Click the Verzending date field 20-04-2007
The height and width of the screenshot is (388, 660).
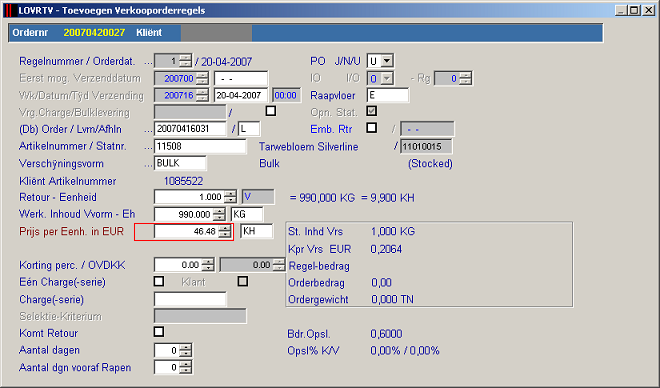(241, 96)
